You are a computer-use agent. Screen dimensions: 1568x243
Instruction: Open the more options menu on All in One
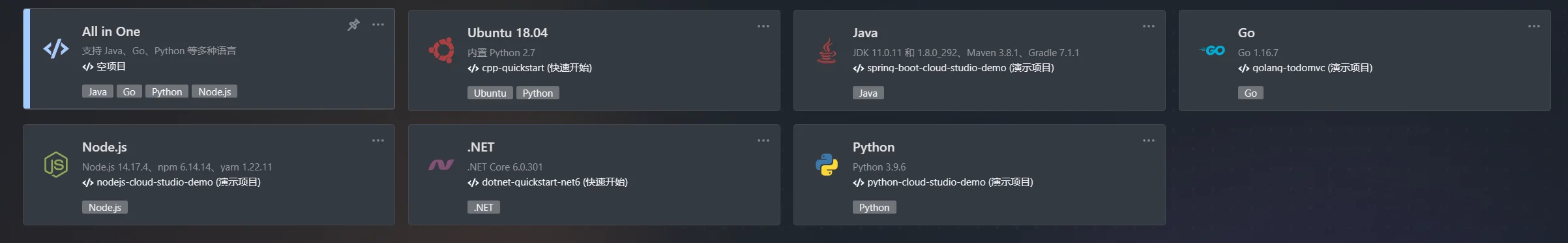[x=378, y=25]
